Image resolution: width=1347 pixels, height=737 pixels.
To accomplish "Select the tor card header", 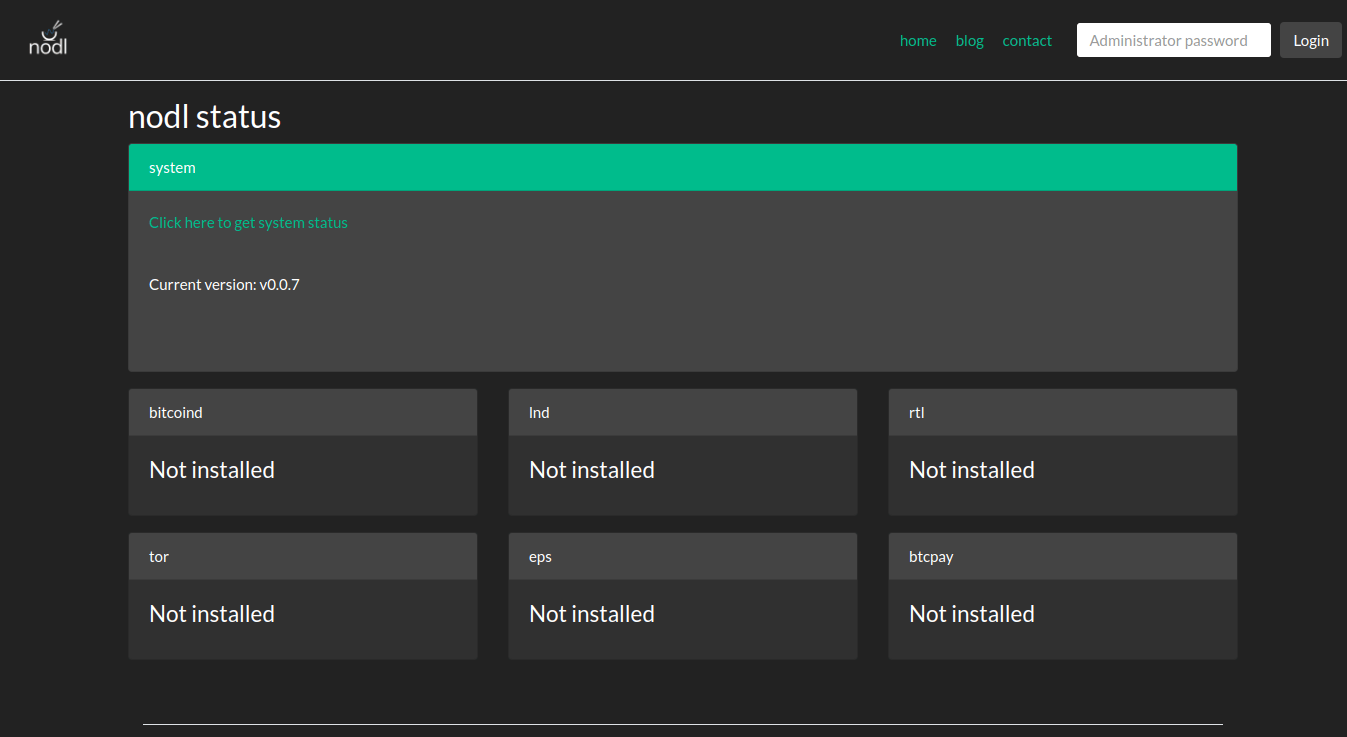I will (302, 557).
